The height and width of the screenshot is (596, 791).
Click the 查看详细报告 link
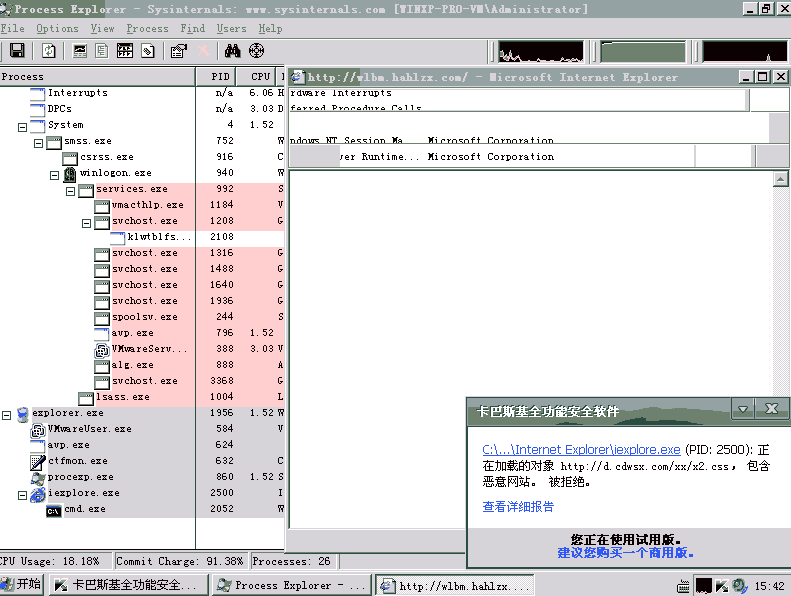[518, 507]
